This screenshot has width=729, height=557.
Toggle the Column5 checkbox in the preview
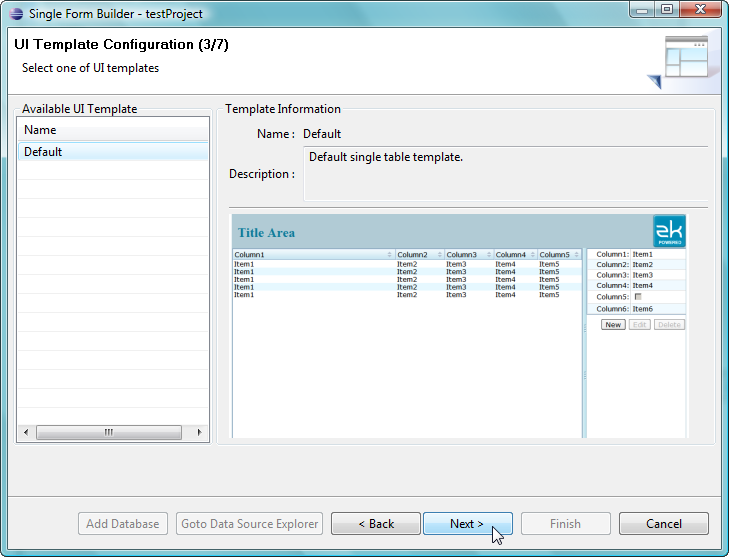(637, 297)
